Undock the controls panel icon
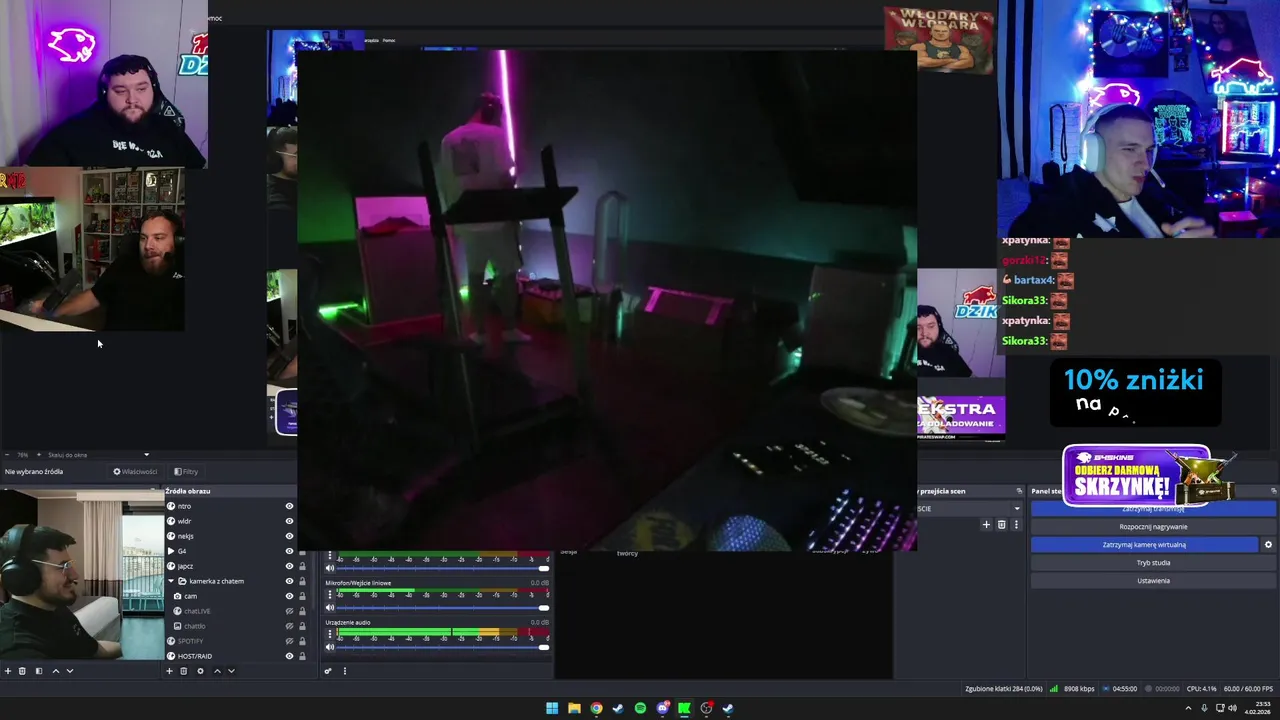This screenshot has width=1280, height=720. (1273, 491)
